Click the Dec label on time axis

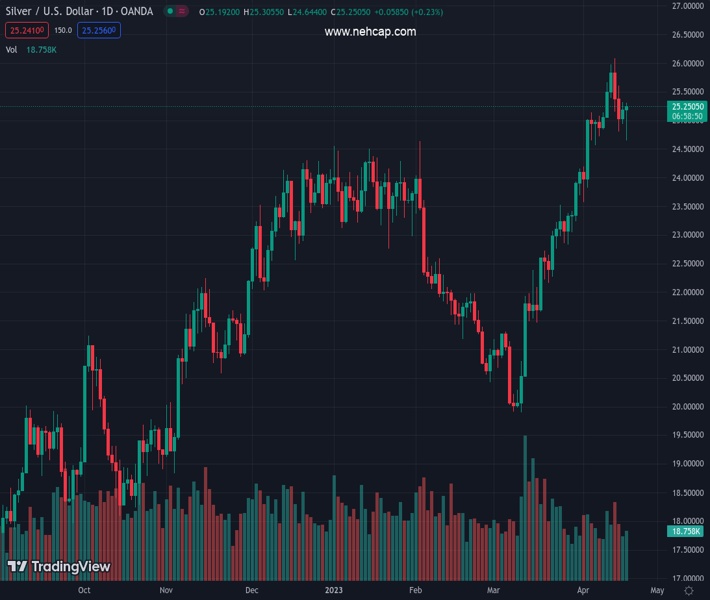[251, 591]
